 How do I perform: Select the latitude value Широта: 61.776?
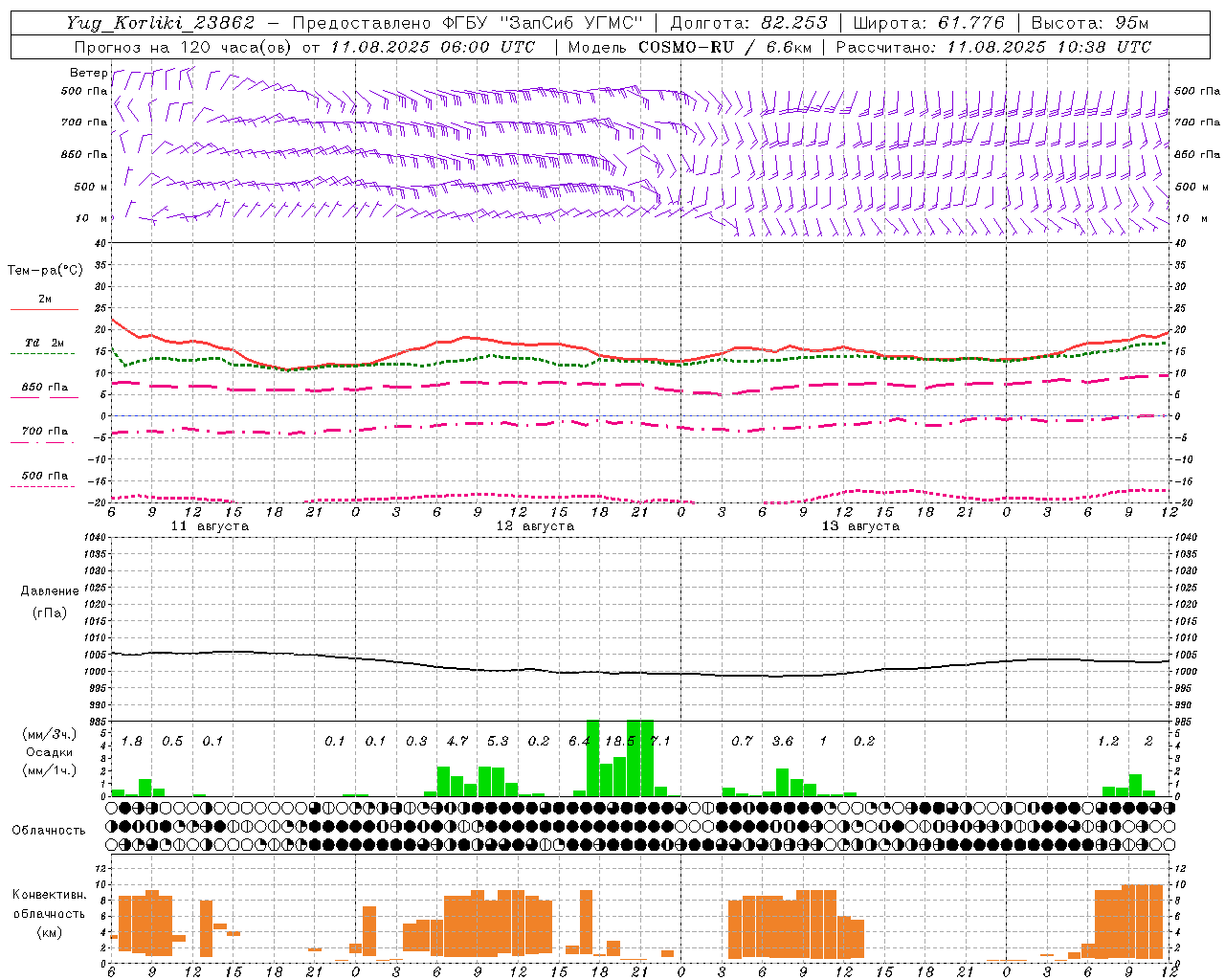(x=928, y=23)
